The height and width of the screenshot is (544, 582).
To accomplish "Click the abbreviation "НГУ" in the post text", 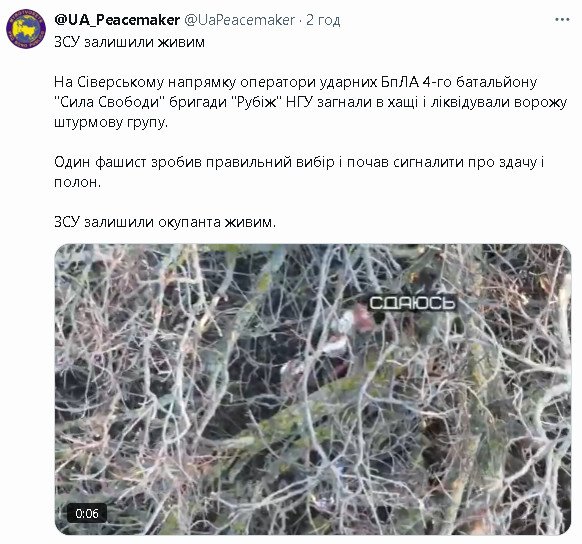I will coord(300,102).
